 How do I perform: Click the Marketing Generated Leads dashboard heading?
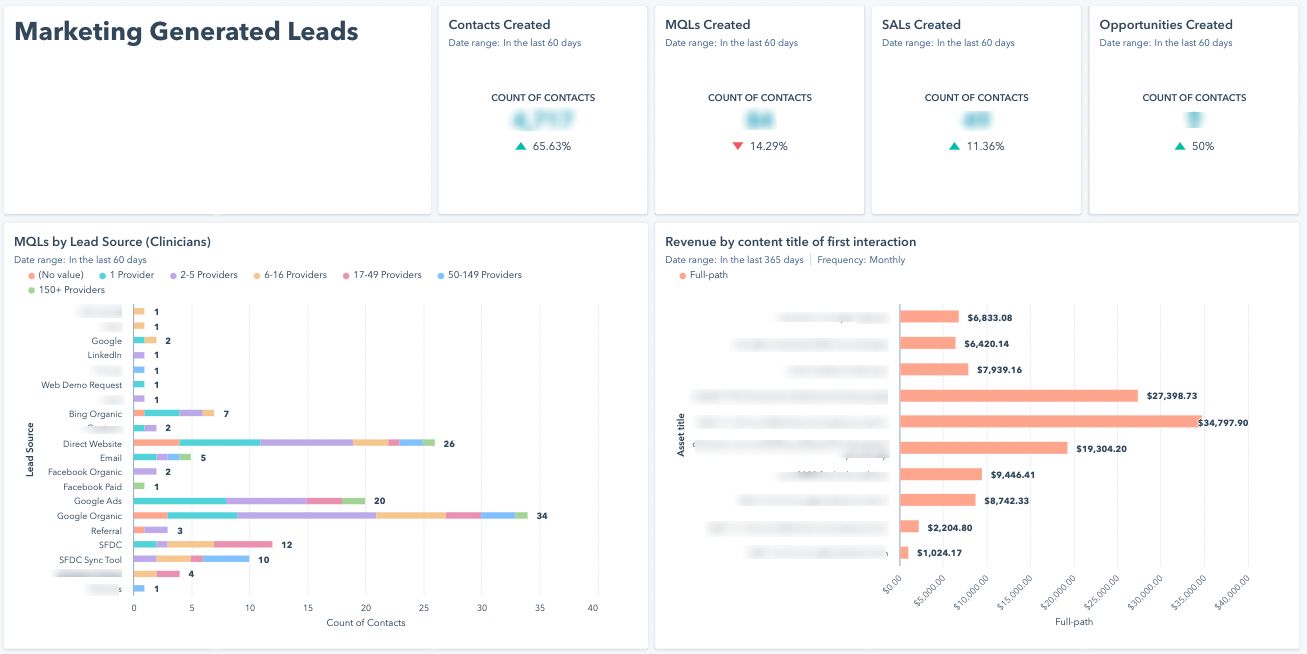(x=186, y=31)
